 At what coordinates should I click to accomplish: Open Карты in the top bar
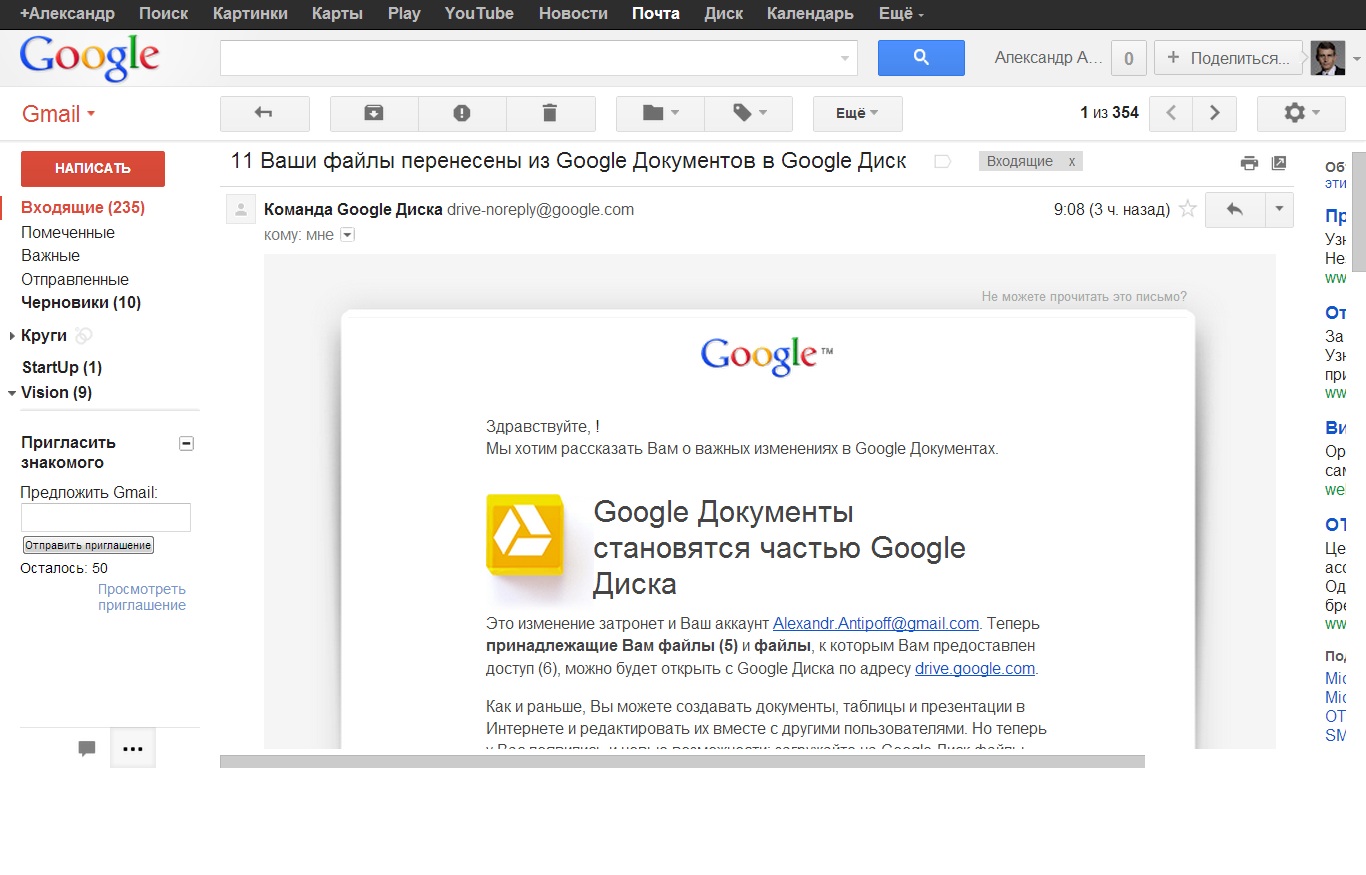tap(338, 14)
